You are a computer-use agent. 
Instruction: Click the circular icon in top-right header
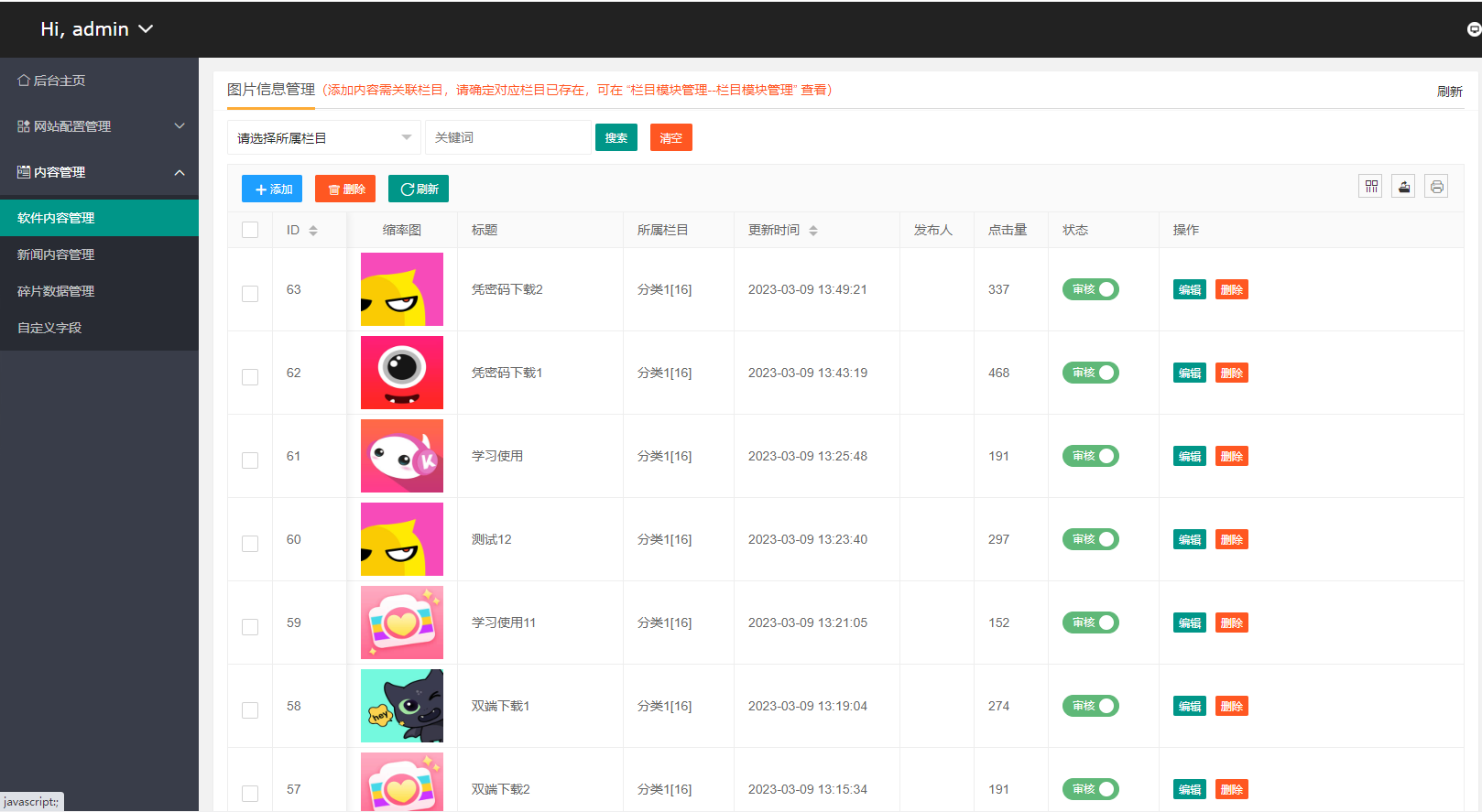[1473, 29]
